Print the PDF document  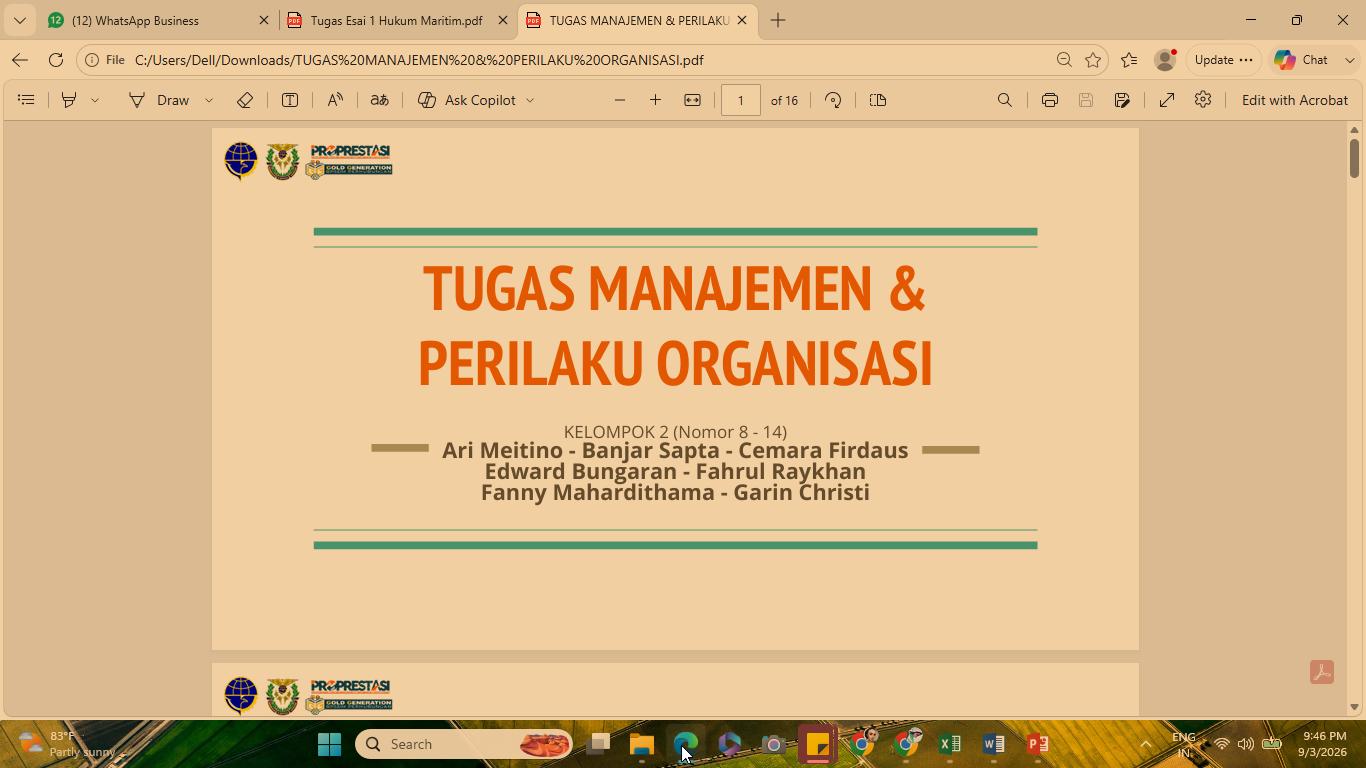click(x=1049, y=100)
